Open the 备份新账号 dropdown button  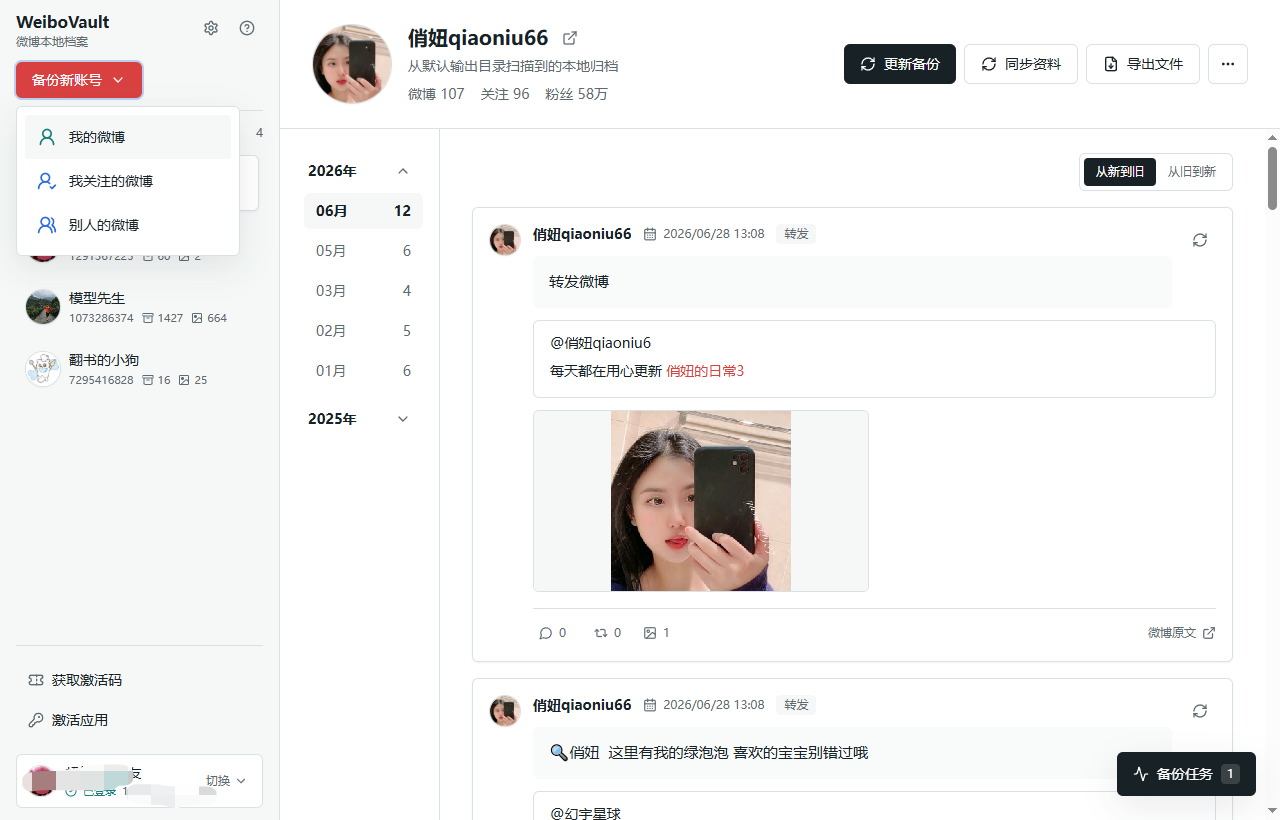coord(79,80)
